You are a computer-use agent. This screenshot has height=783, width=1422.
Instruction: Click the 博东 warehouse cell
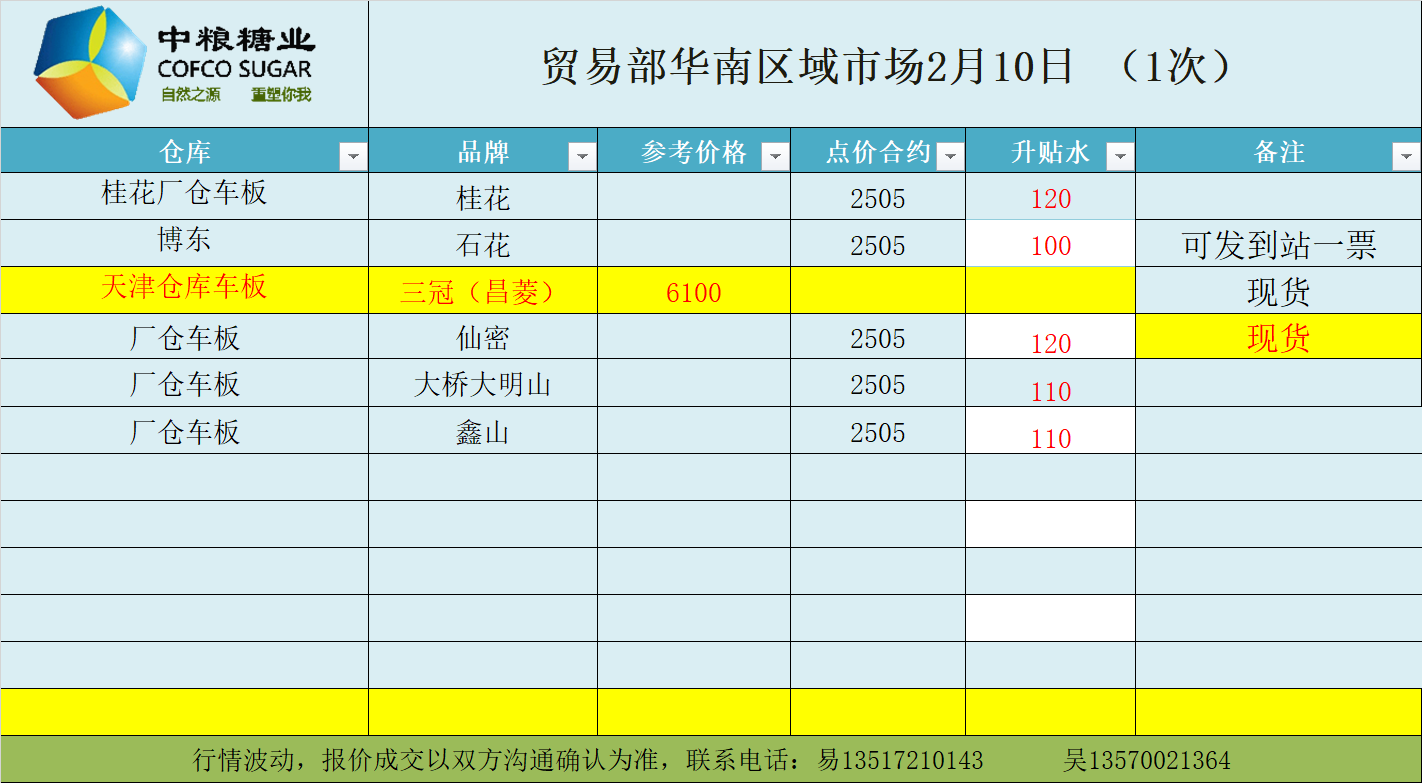[x=185, y=241]
